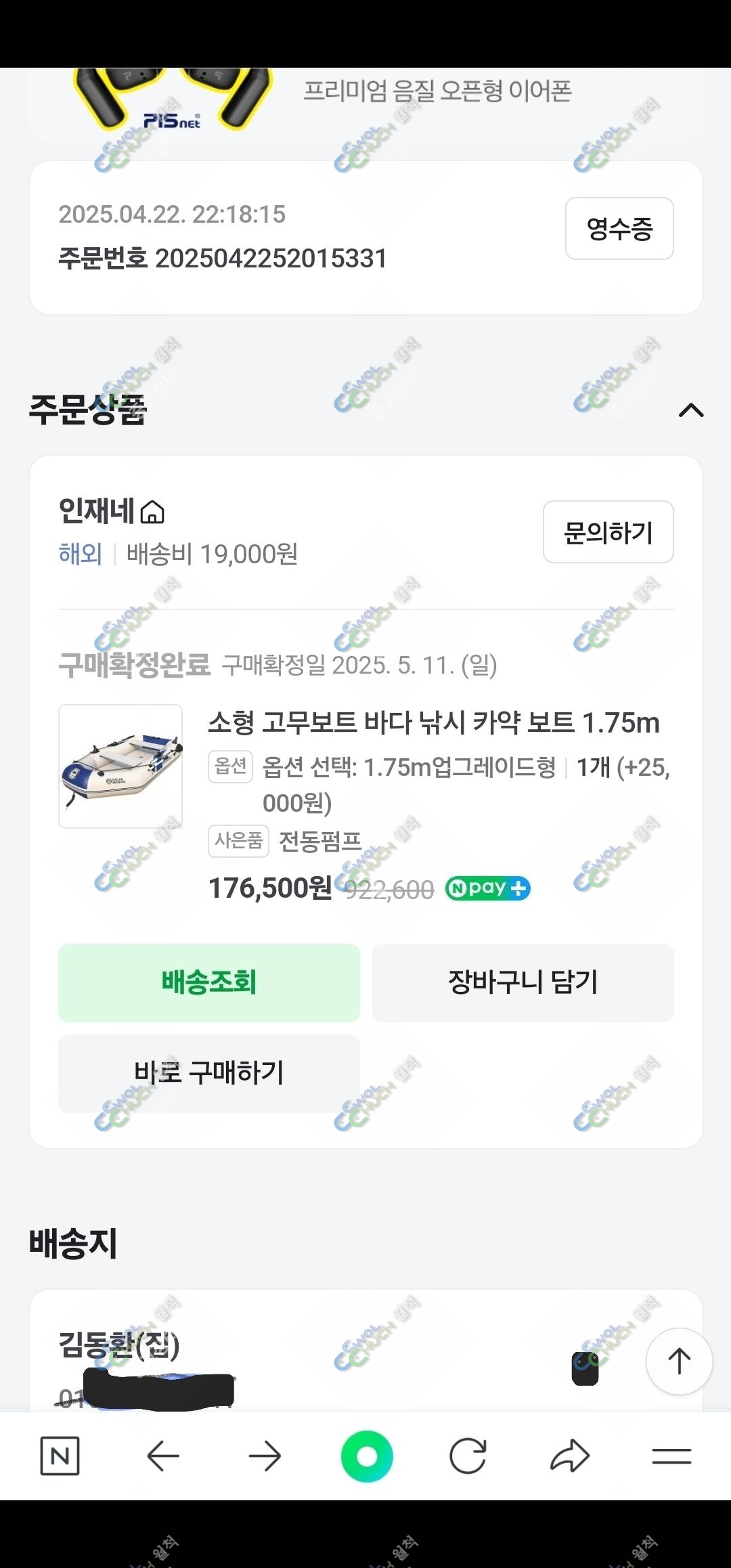Screen dimensions: 731x1568
Task: Reload the page with the refresh icon
Action: pos(468,1456)
